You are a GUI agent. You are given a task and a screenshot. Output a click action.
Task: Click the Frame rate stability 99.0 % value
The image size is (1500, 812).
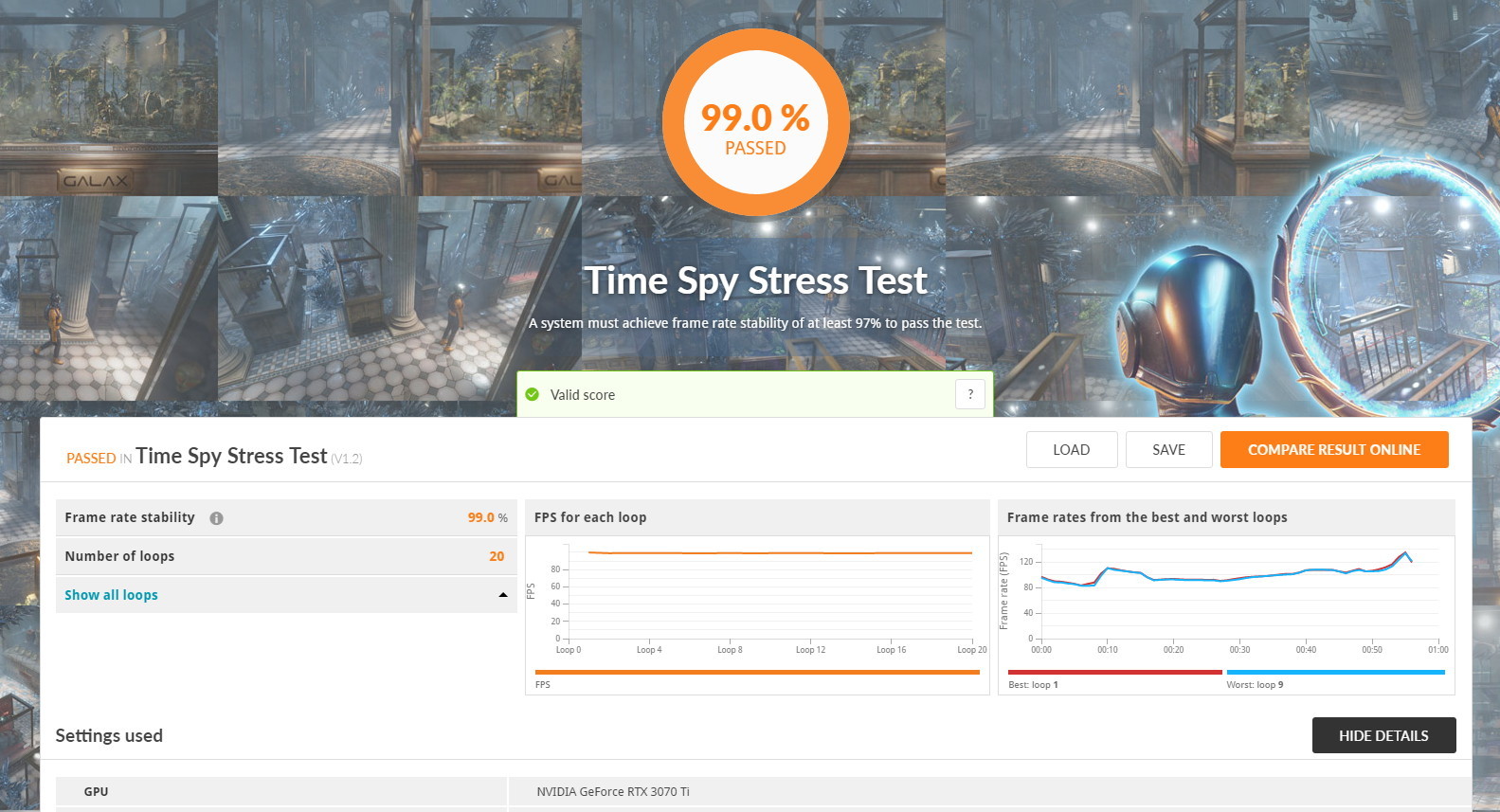coord(487,517)
